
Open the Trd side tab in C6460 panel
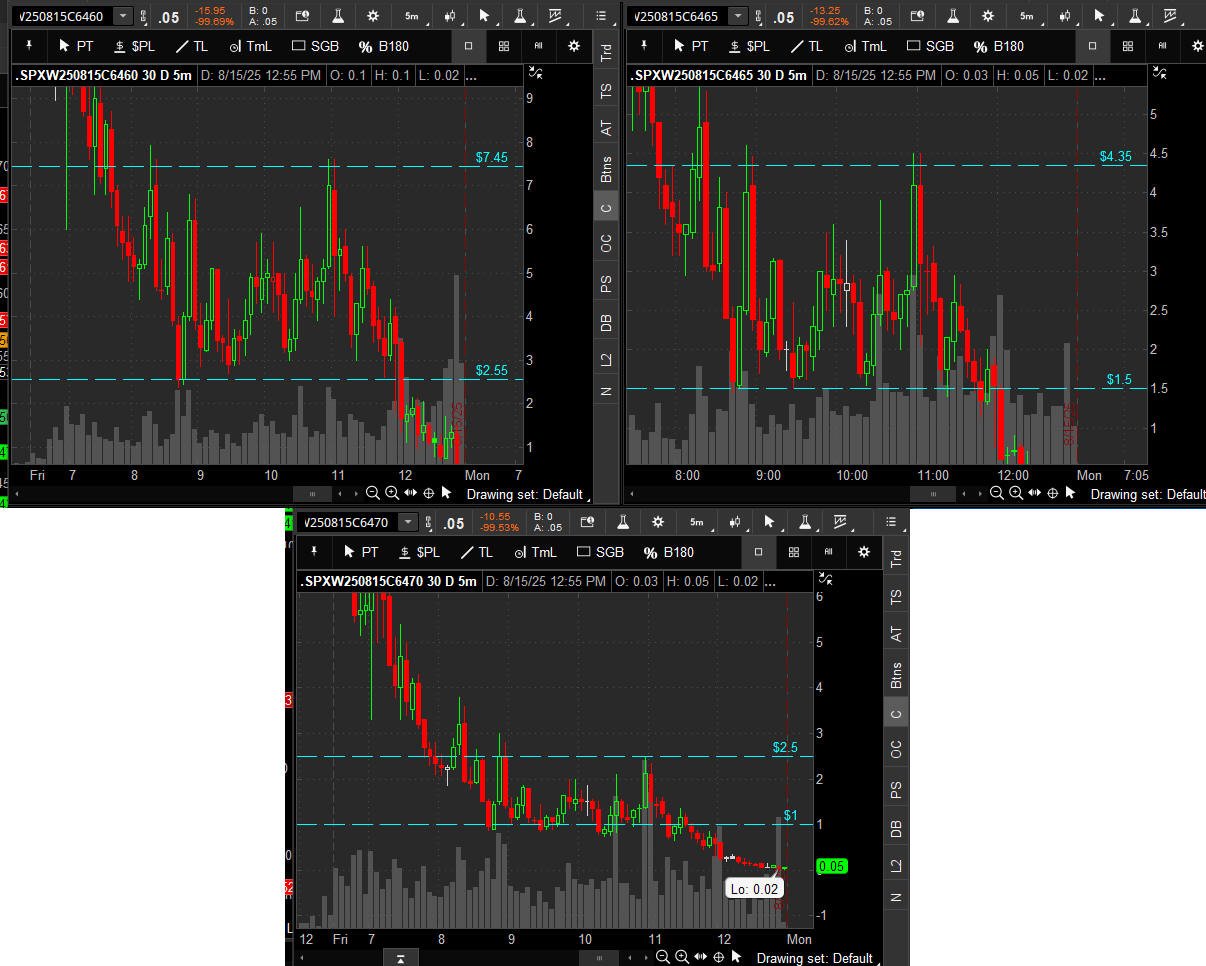tap(606, 53)
